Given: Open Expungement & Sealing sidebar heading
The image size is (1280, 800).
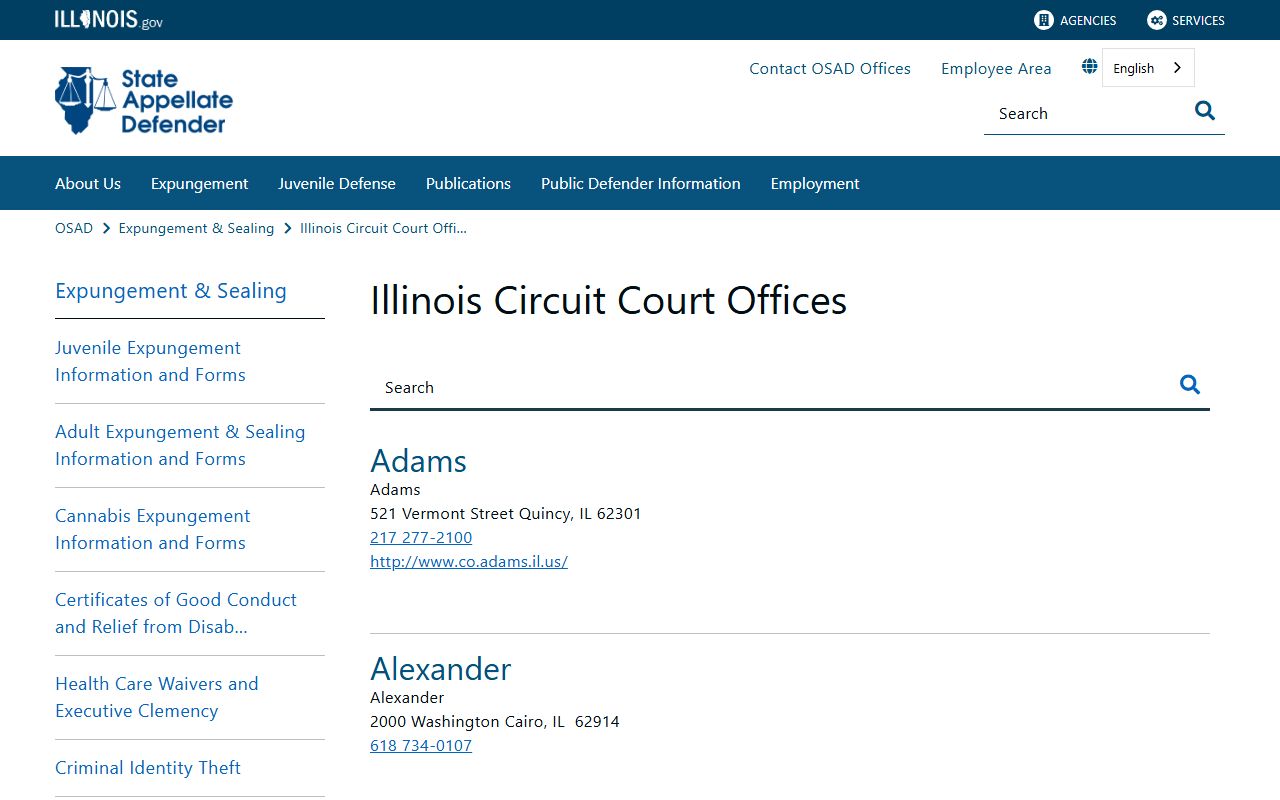Looking at the screenshot, I should coord(171,291).
